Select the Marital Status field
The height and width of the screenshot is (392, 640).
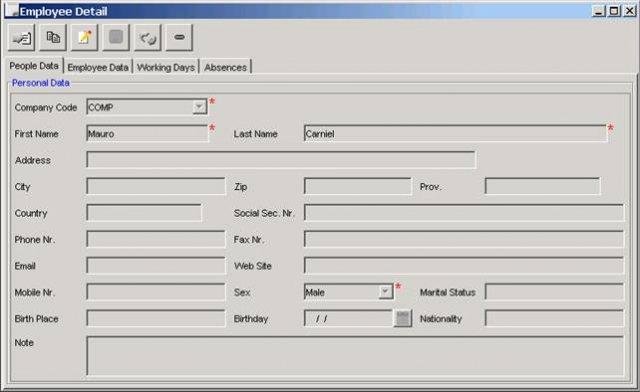click(x=554, y=292)
